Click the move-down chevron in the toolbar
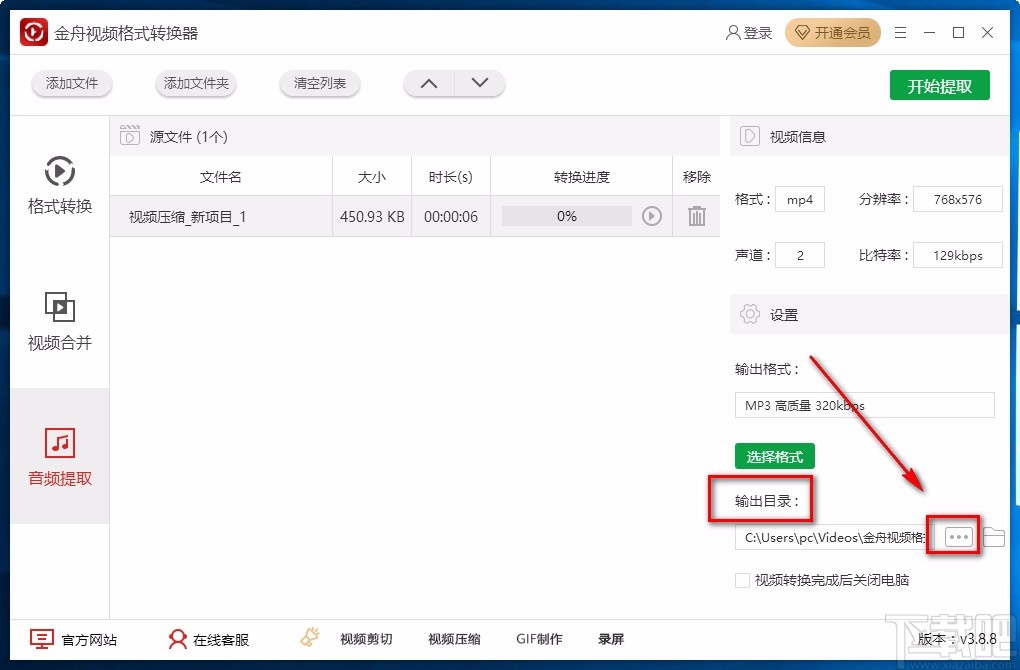 (480, 84)
